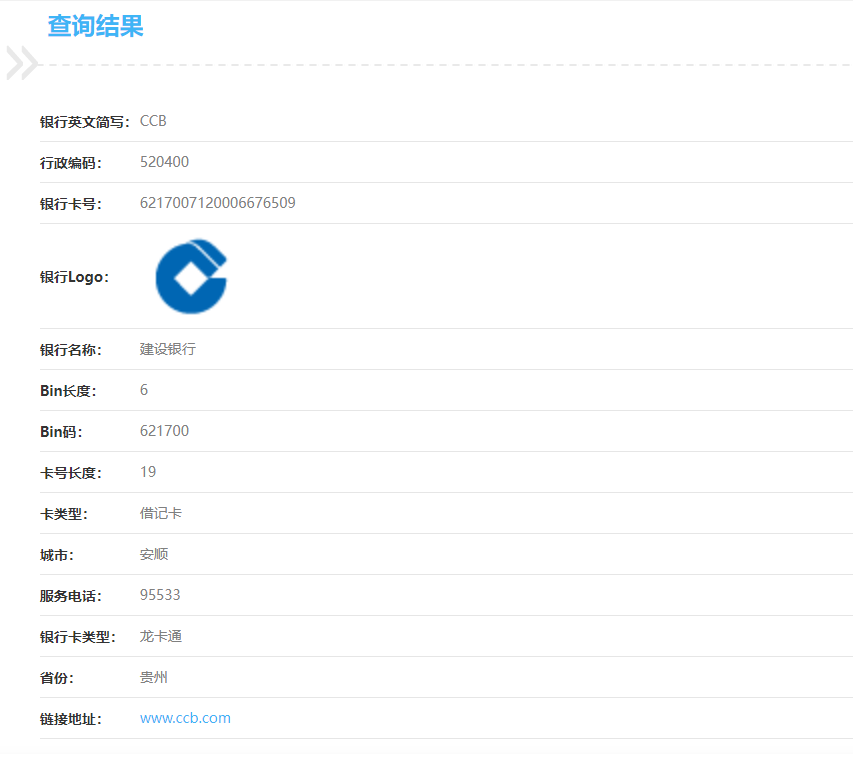Click the bank name 建设银行
Viewport: 853px width, 772px height.
[x=168, y=349]
